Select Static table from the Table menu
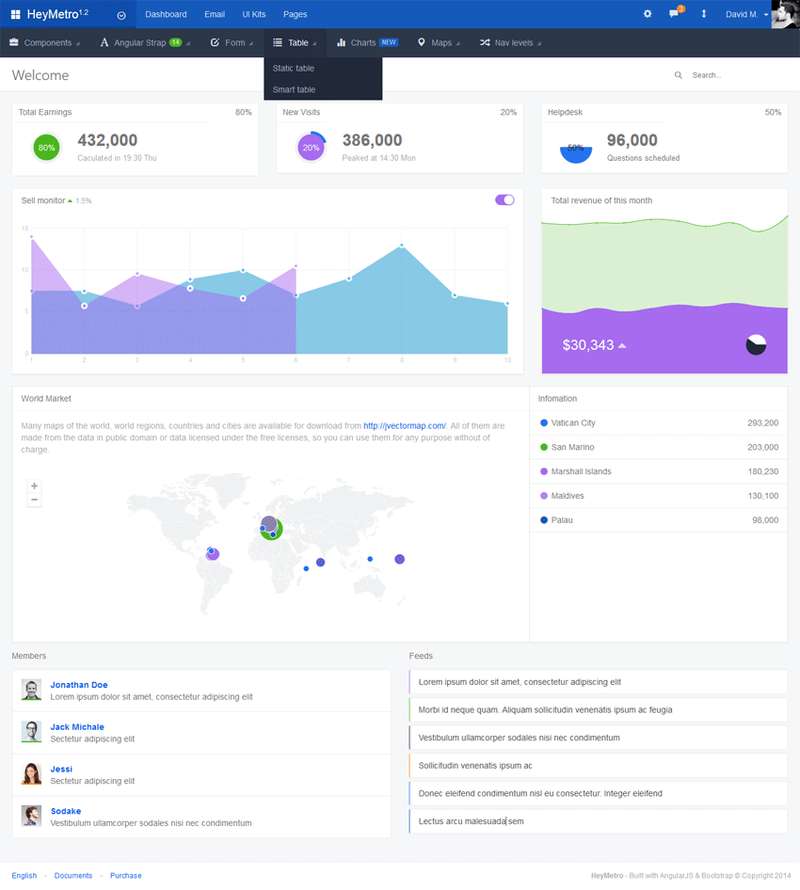The height and width of the screenshot is (890, 800). (x=293, y=68)
